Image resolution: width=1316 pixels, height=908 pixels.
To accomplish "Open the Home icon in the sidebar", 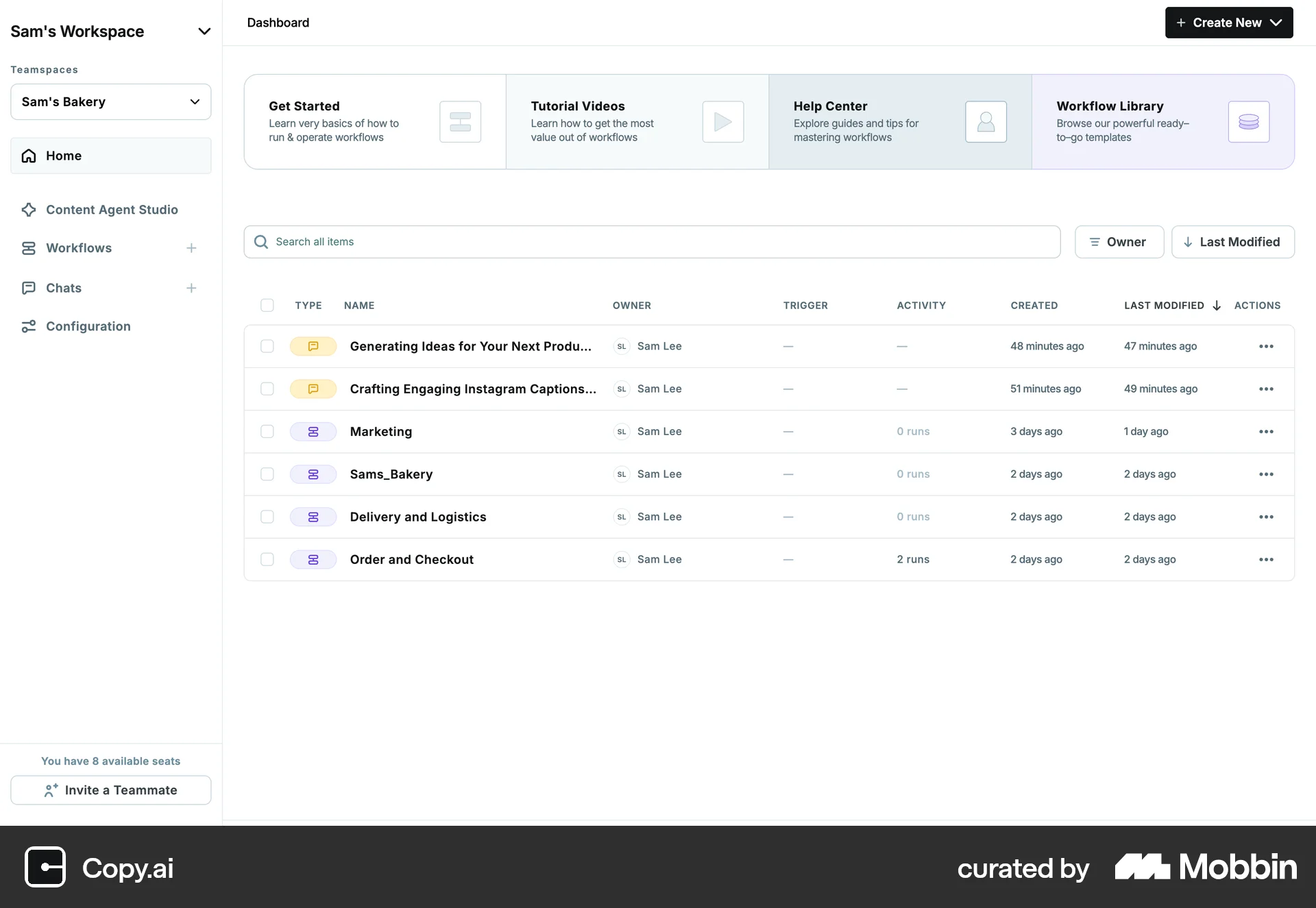I will (x=28, y=156).
